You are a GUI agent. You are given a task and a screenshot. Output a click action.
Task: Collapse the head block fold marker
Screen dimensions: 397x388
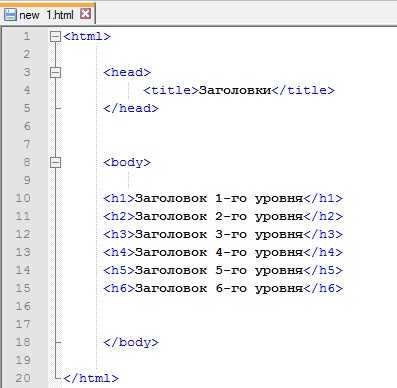55,72
